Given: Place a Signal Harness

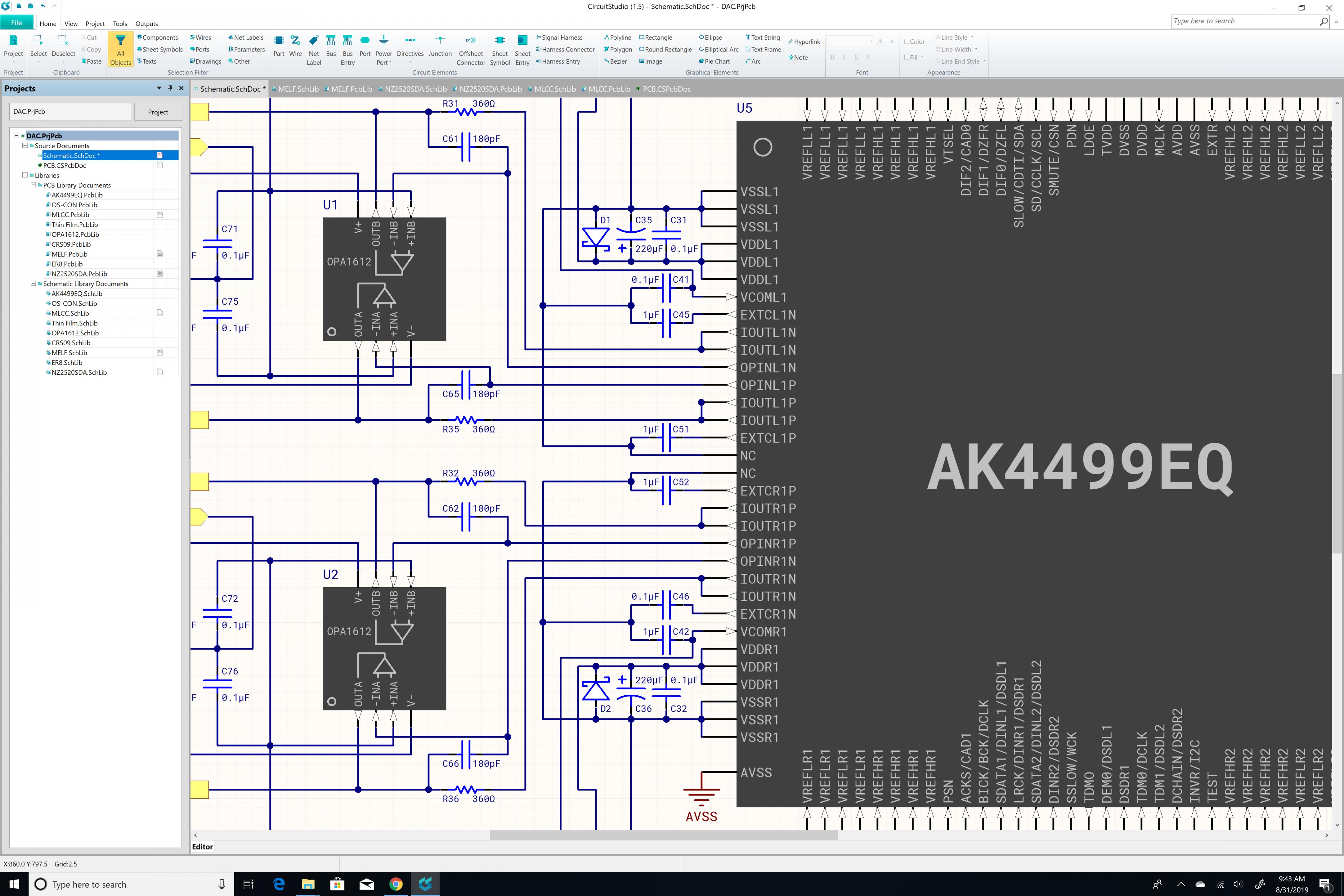Looking at the screenshot, I should click(559, 38).
